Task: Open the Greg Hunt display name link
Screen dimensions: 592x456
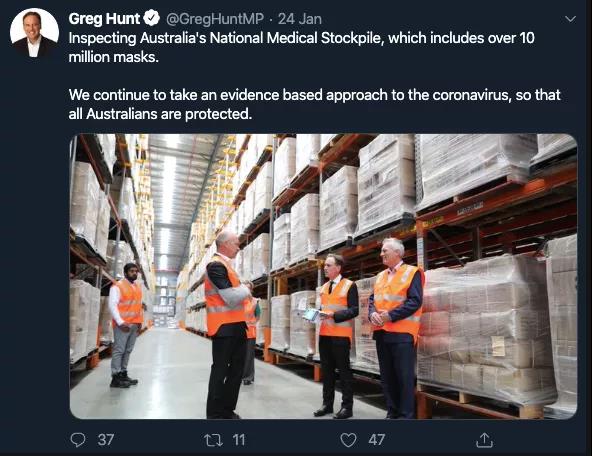Action: 104,18
